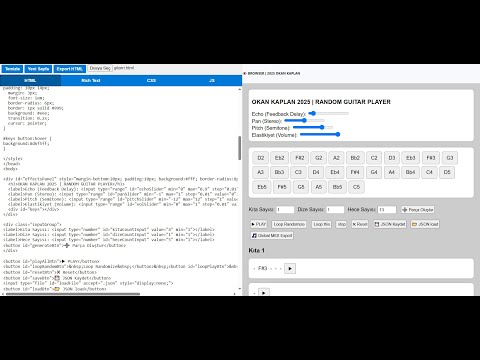Play the D4 note key
The image size is (480, 360).
pos(316,172)
